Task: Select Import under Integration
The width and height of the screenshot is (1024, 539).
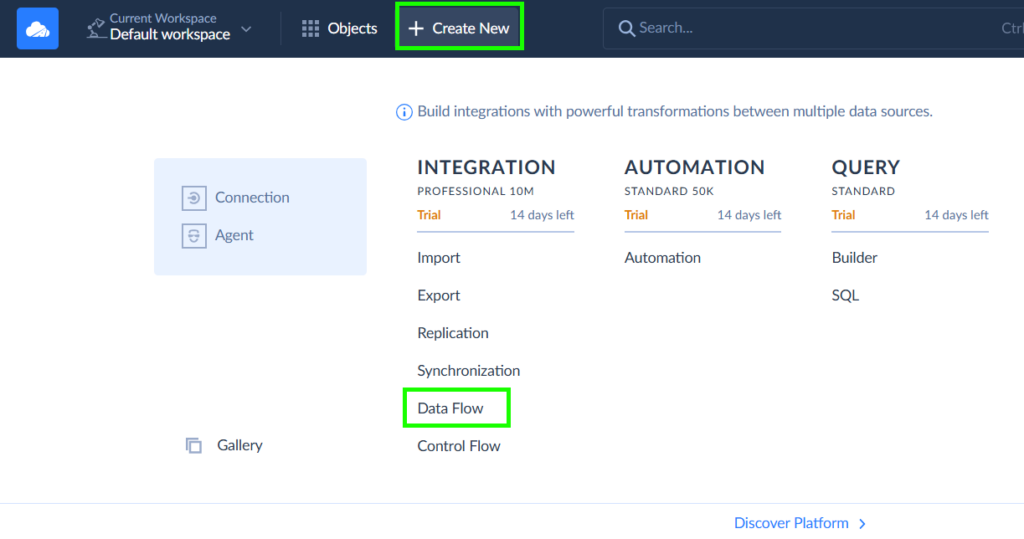Action: pos(439,258)
